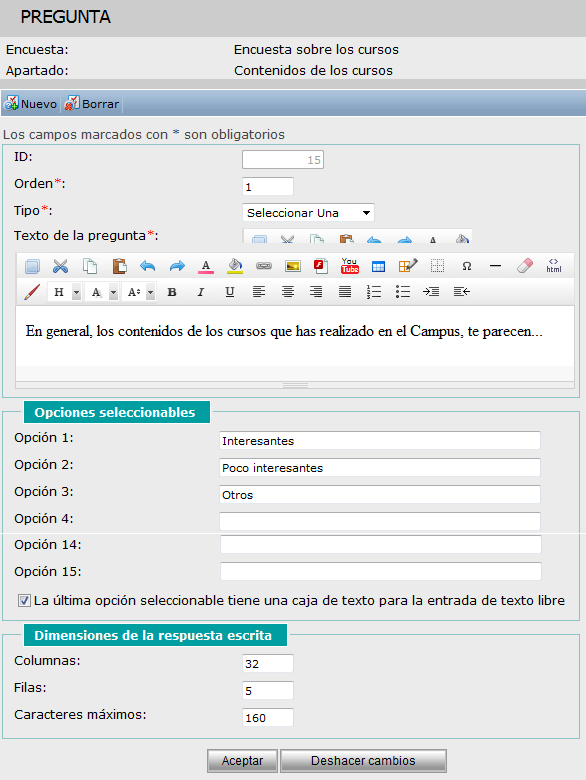This screenshot has height=780, width=586.
Task: Choose background color with the paint bucket icon
Action: pyautogui.click(x=235, y=266)
